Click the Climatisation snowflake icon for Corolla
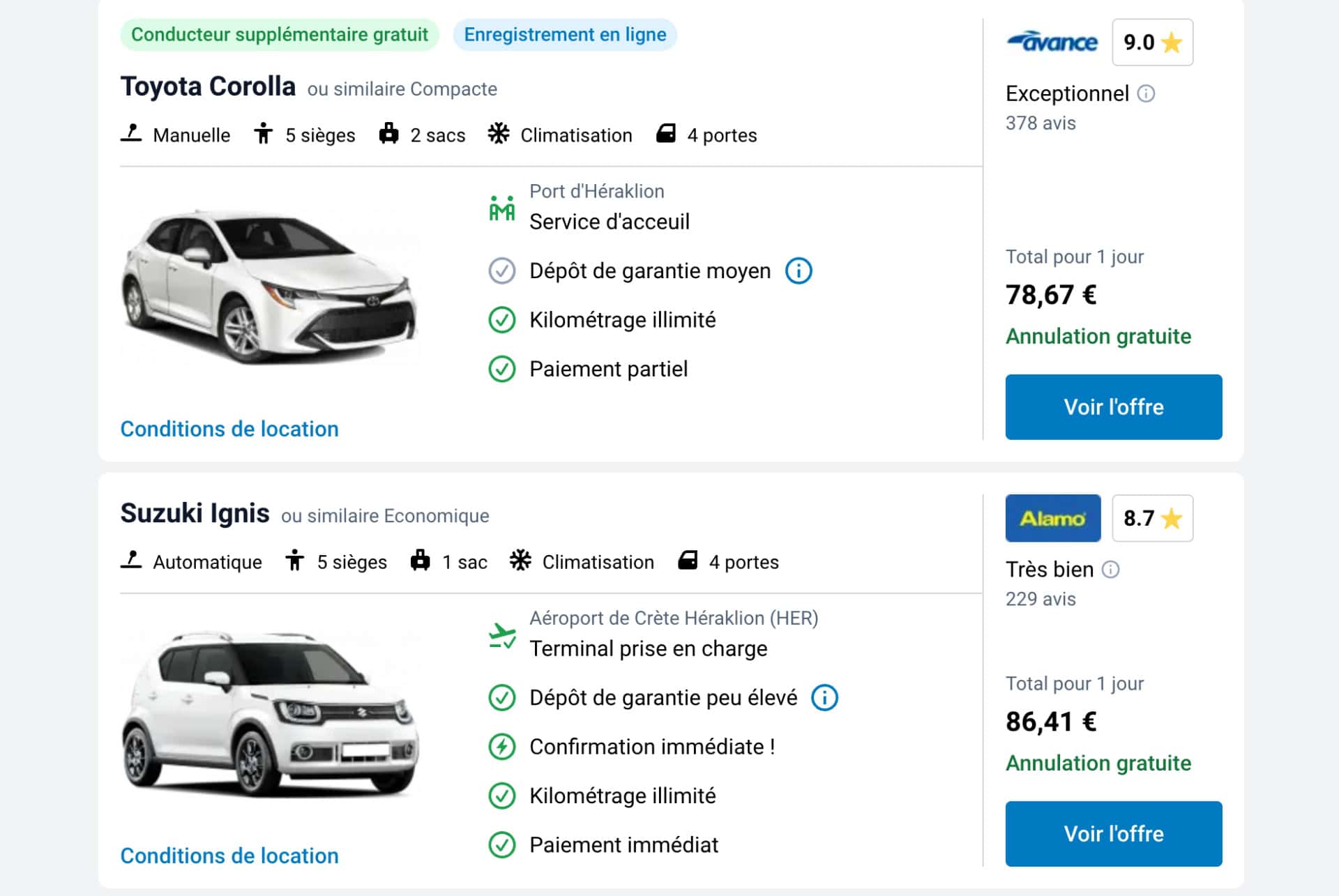The width and height of the screenshot is (1339, 896). point(499,133)
